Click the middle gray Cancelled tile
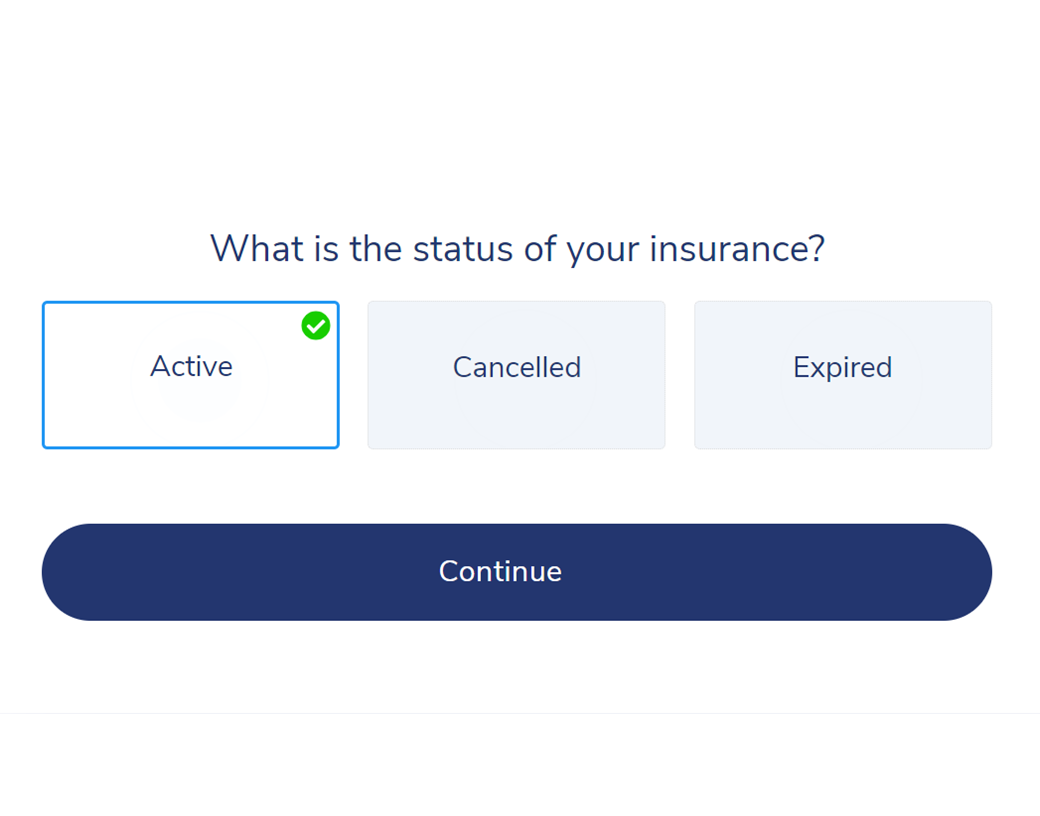 517,375
